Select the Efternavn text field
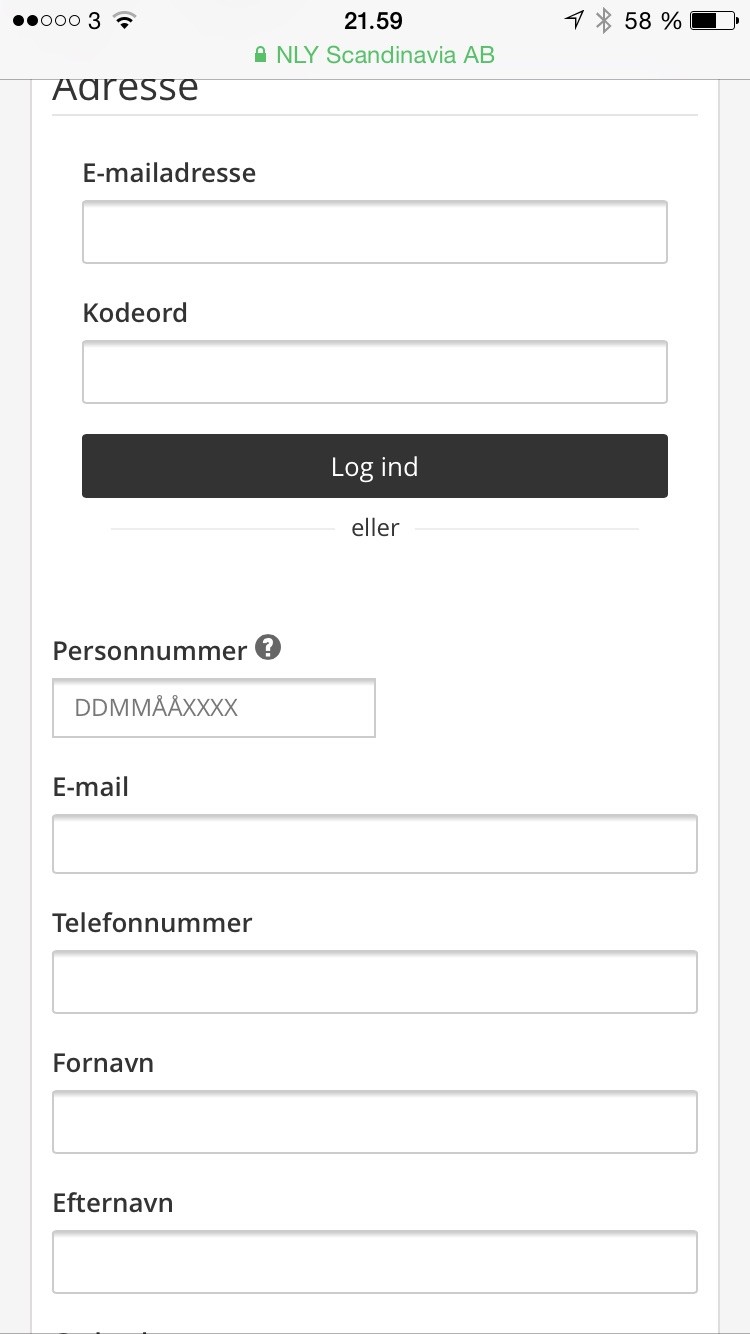Image resolution: width=750 pixels, height=1334 pixels. click(374, 1262)
